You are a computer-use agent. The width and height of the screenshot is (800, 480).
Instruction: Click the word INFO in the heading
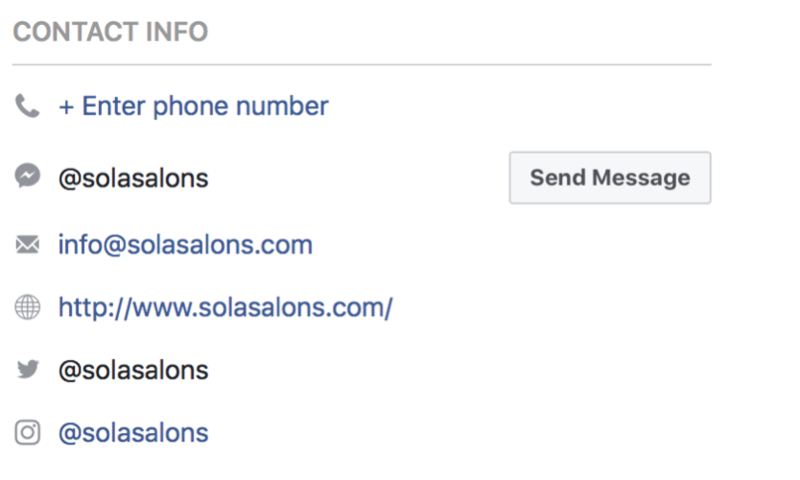tap(177, 32)
